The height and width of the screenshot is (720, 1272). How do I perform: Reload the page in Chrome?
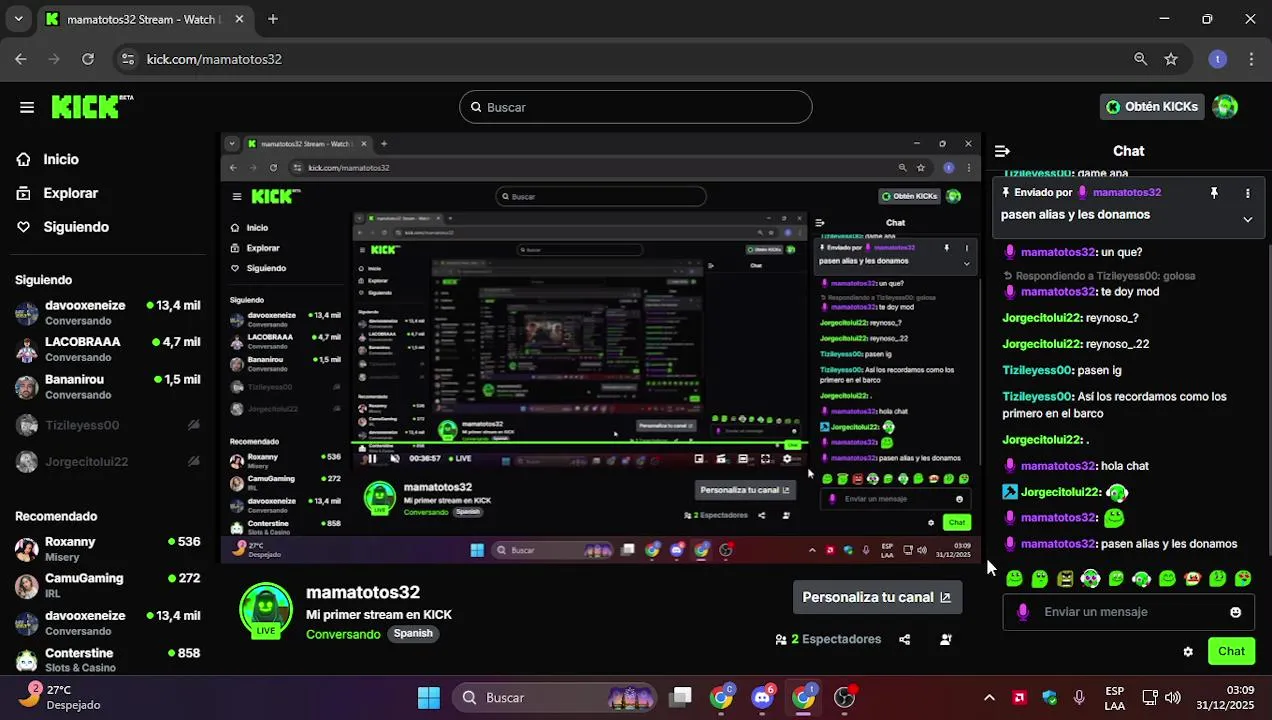[88, 59]
